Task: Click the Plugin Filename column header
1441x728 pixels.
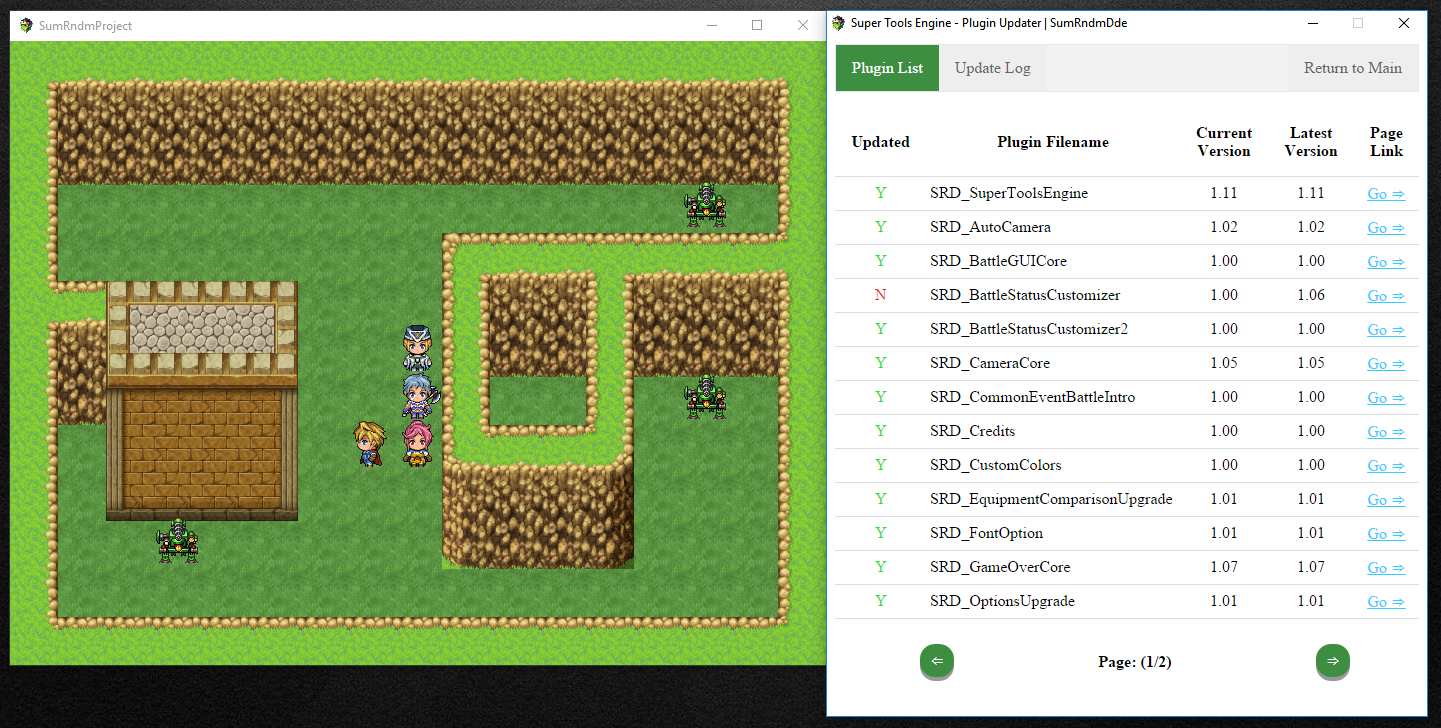Action: pyautogui.click(x=1053, y=142)
